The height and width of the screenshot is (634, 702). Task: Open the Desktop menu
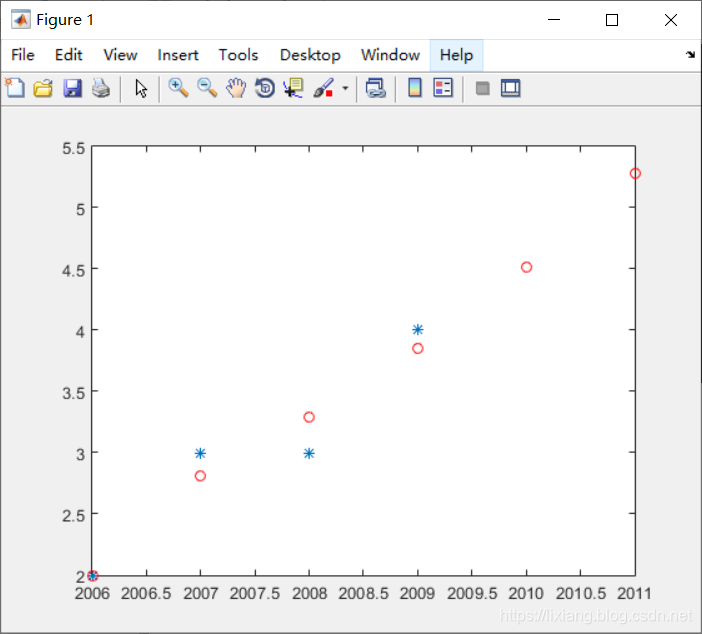point(310,55)
